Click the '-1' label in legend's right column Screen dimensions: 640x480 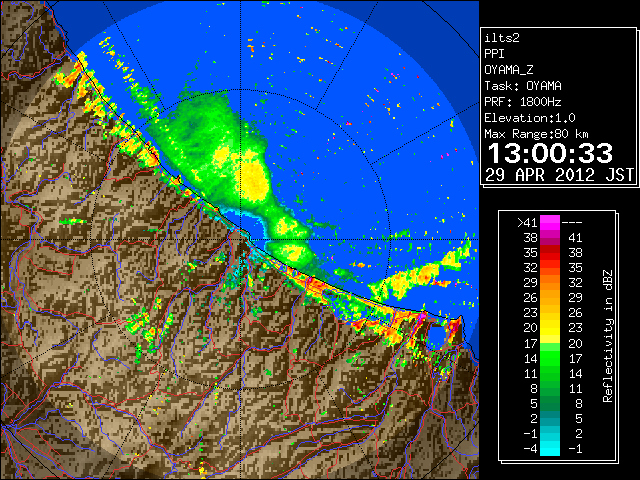(x=575, y=448)
